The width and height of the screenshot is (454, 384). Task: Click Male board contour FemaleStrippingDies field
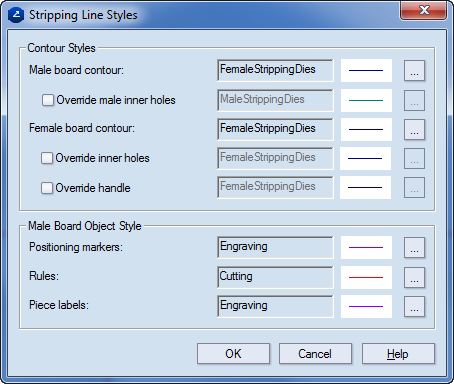(275, 70)
